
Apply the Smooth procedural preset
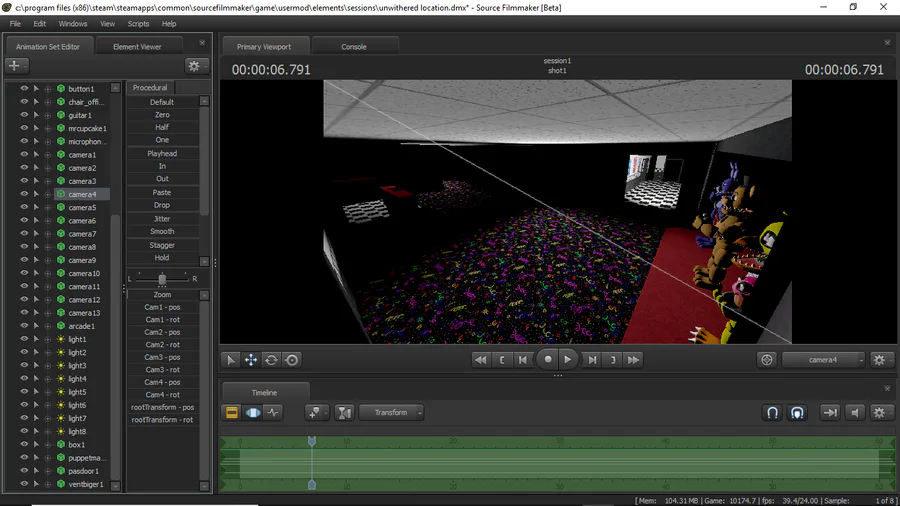162,231
